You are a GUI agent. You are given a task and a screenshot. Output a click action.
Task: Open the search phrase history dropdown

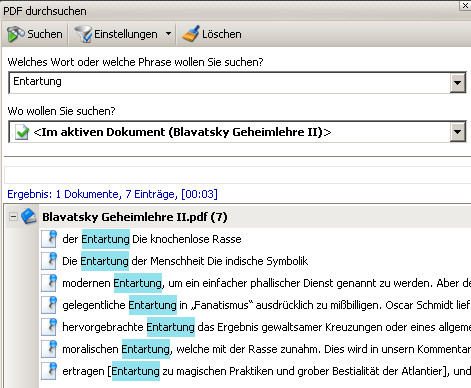click(457, 82)
